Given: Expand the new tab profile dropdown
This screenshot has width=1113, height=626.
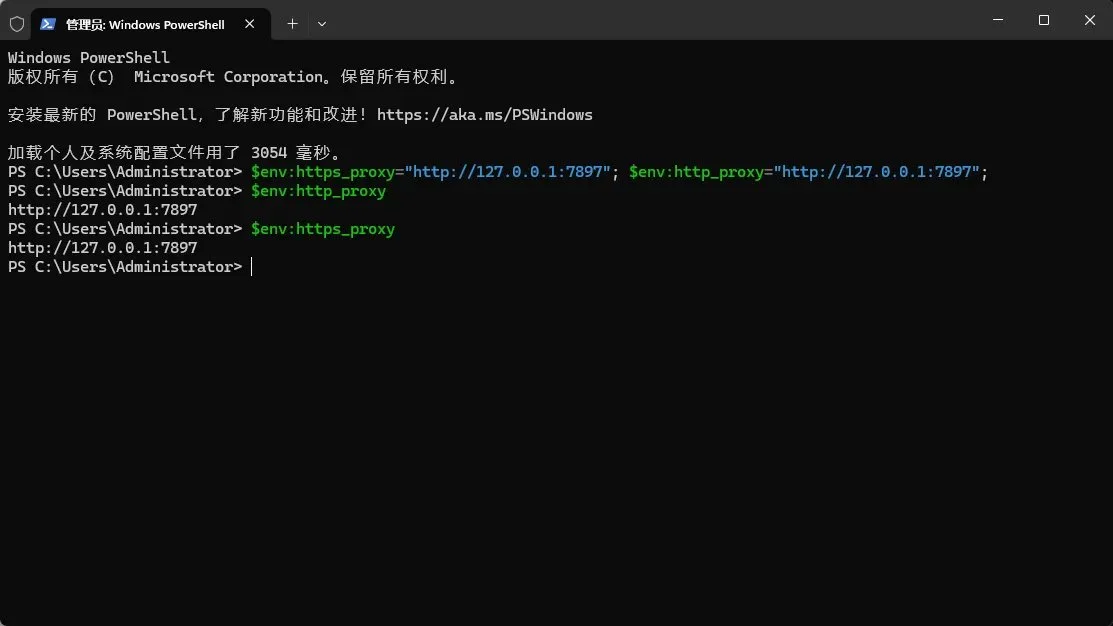Looking at the screenshot, I should (322, 24).
